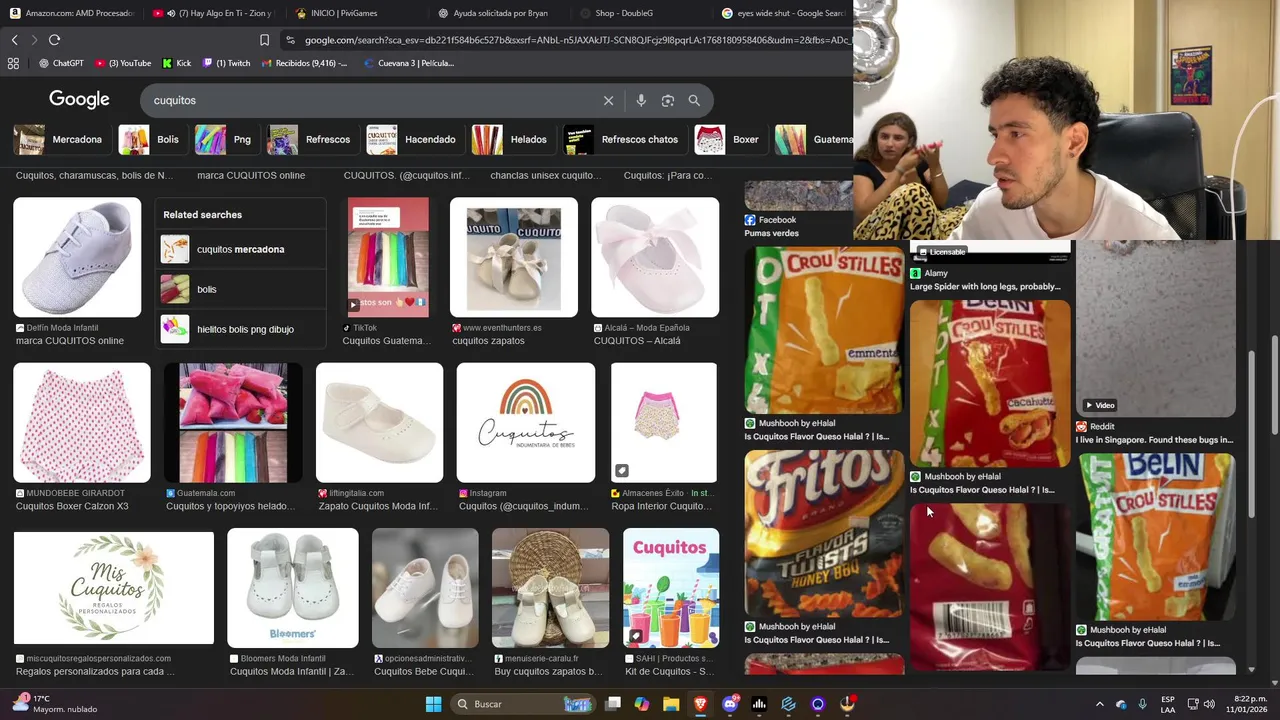Open the weather widget showing 17°C
This screenshot has width=1280, height=720.
tap(56, 704)
